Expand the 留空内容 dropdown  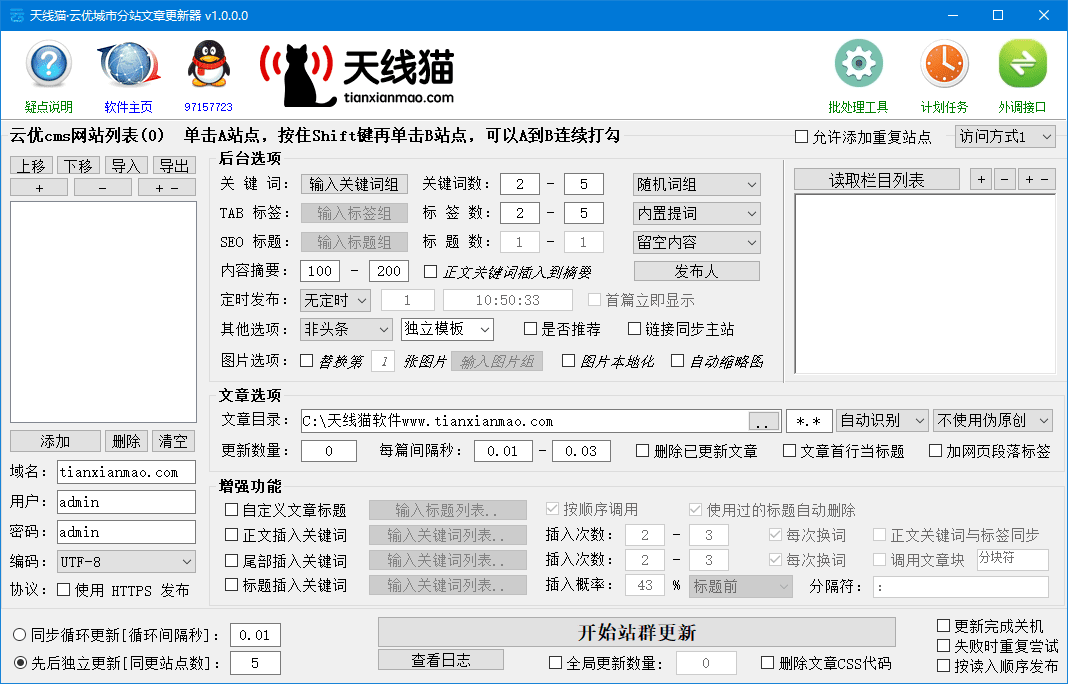(x=697, y=242)
